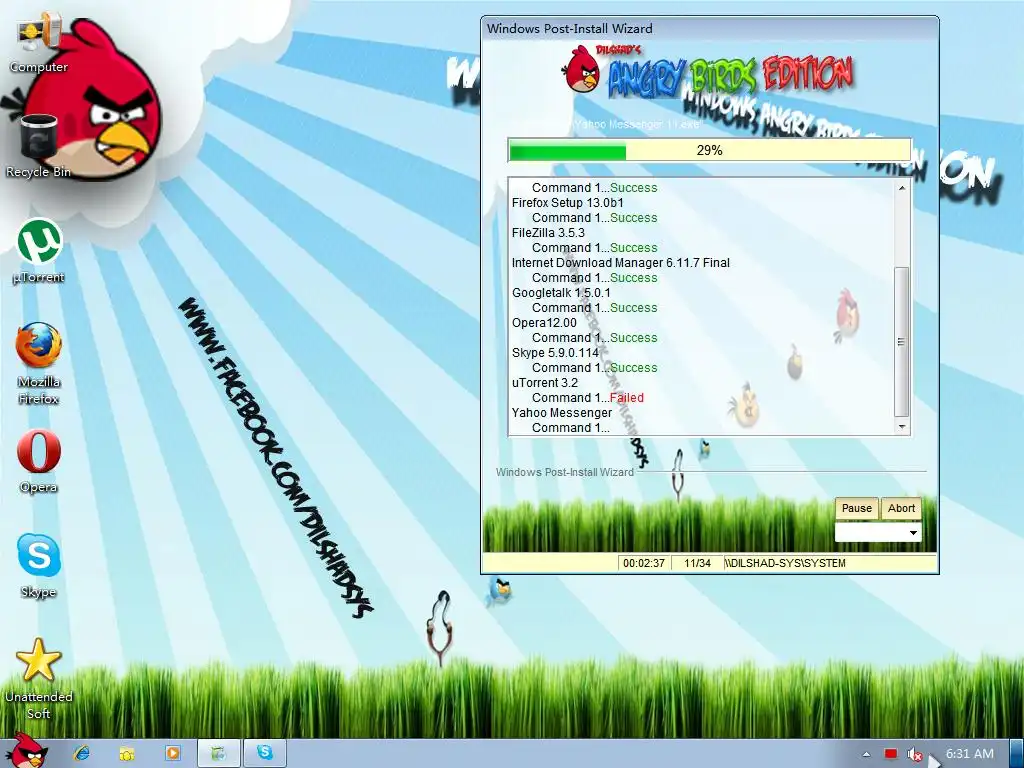This screenshot has width=1024, height=768.
Task: Open Windows Explorer from taskbar
Action: [127, 753]
